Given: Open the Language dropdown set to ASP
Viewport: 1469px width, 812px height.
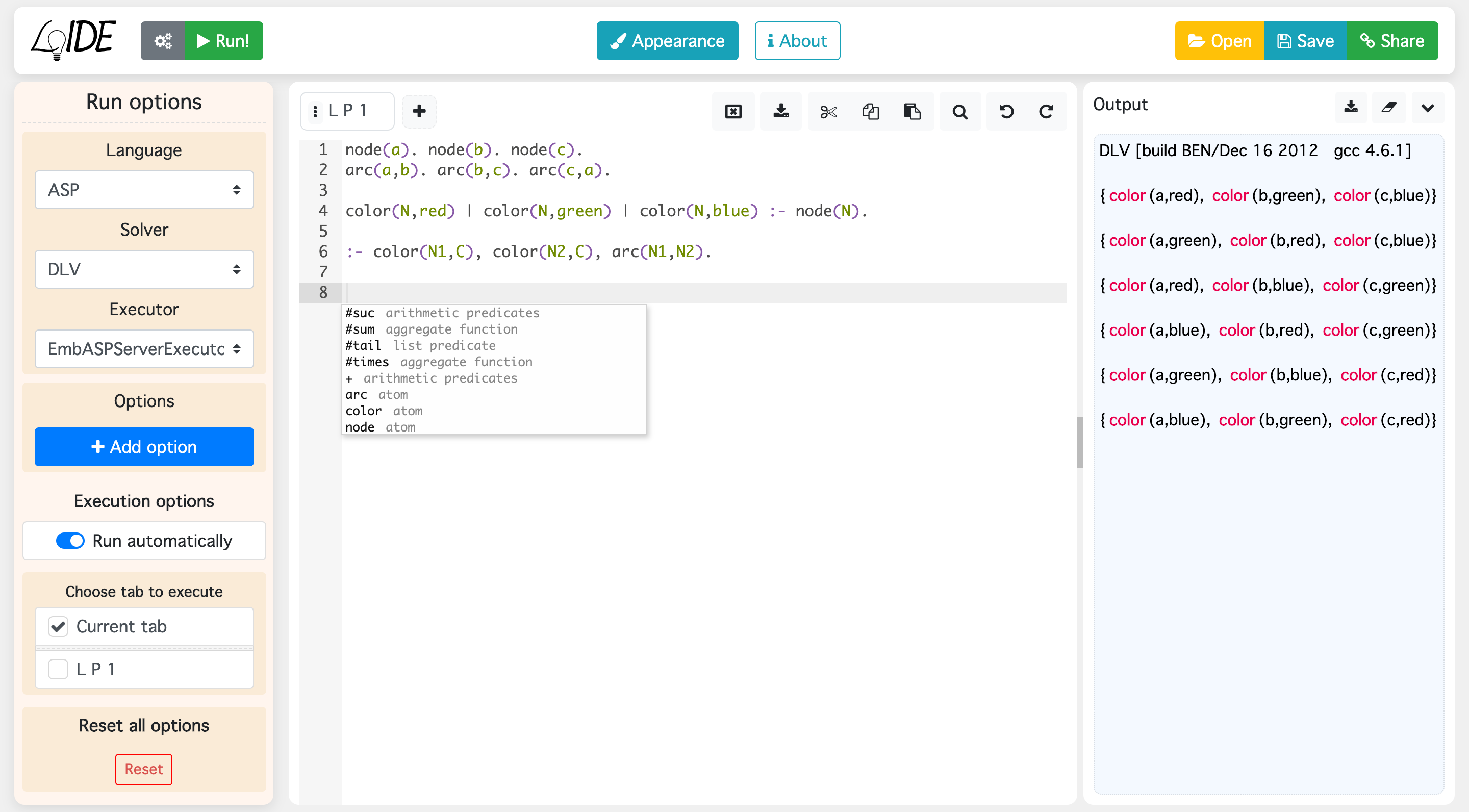Looking at the screenshot, I should click(144, 189).
